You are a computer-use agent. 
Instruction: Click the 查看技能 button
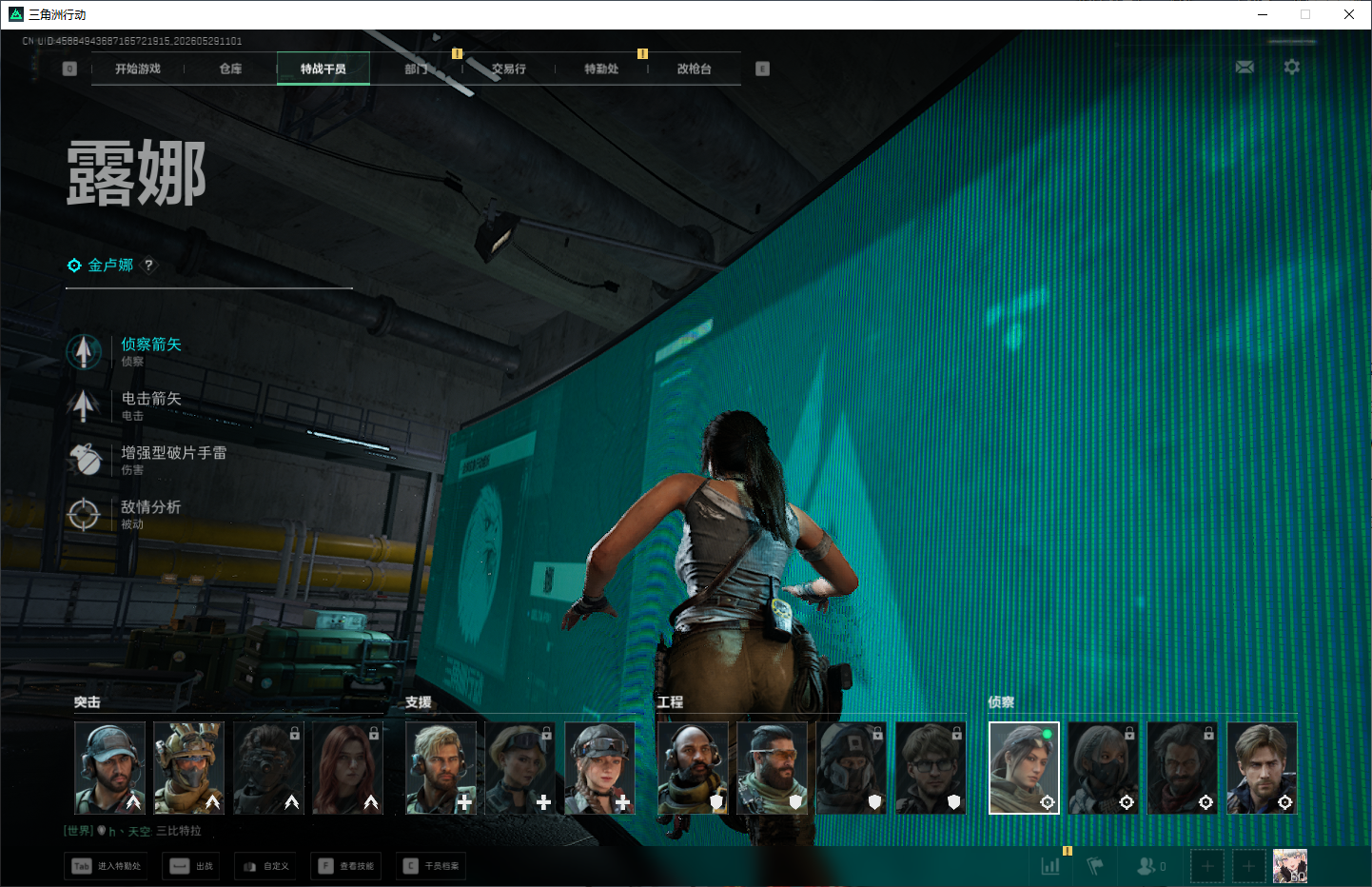pos(346,866)
